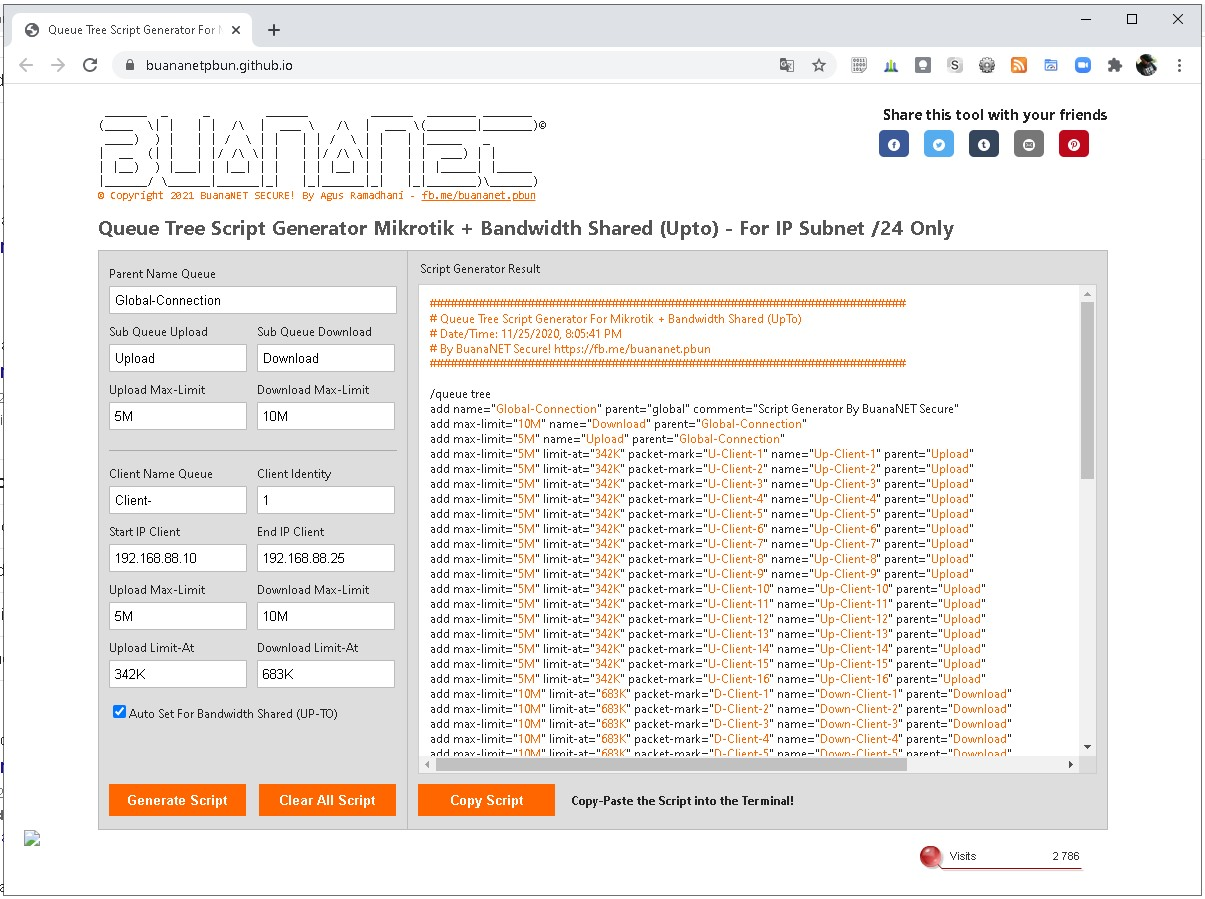Click 'Share this tool with your friends' heading
This screenshot has height=899, width=1205.
click(x=995, y=115)
